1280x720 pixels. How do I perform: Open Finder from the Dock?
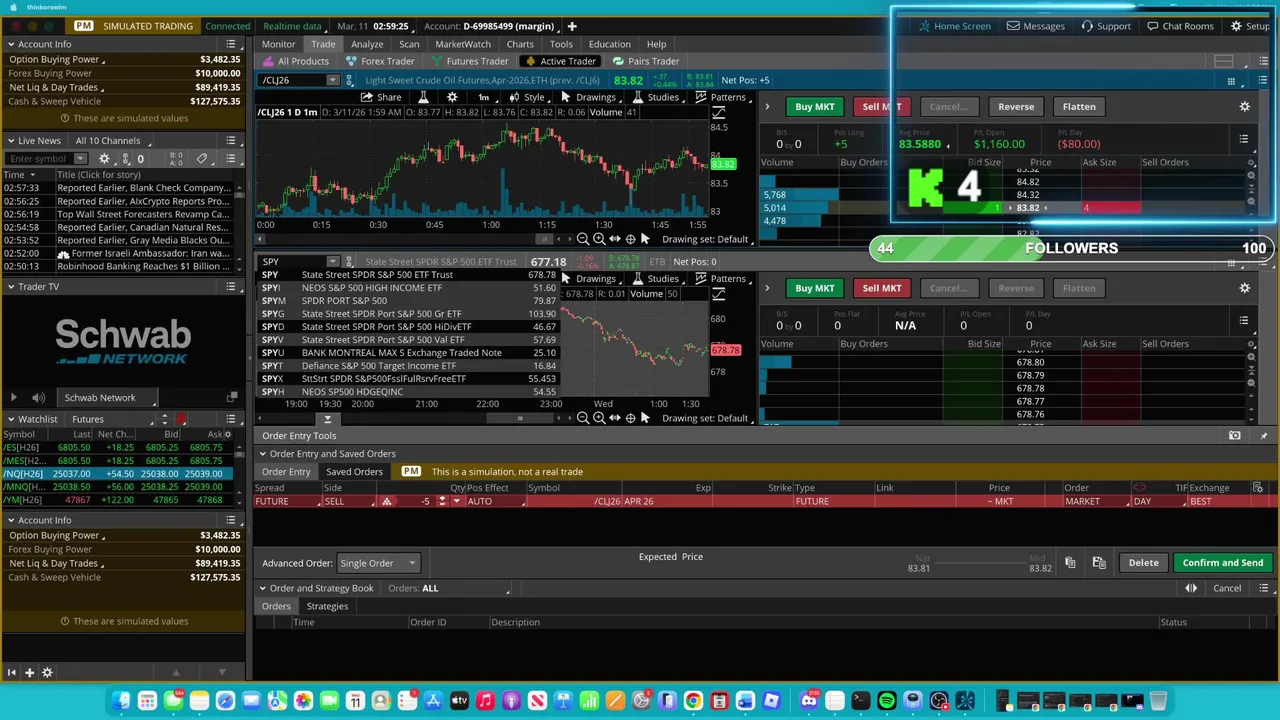pyautogui.click(x=121, y=701)
